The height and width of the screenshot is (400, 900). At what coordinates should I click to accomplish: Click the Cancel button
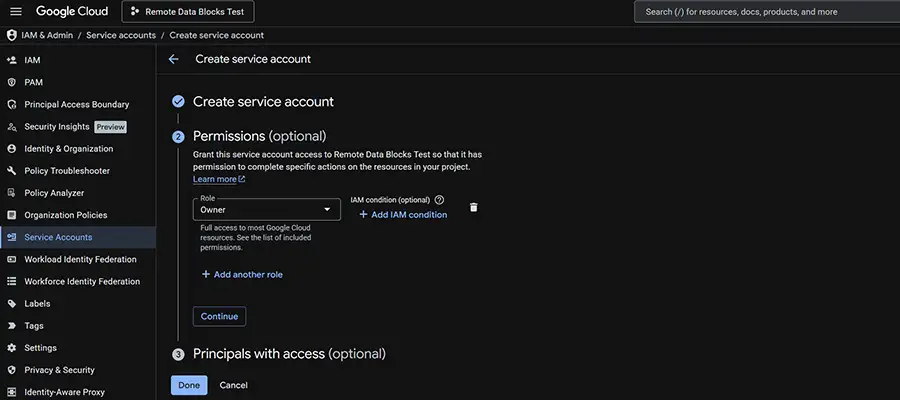pyautogui.click(x=234, y=385)
